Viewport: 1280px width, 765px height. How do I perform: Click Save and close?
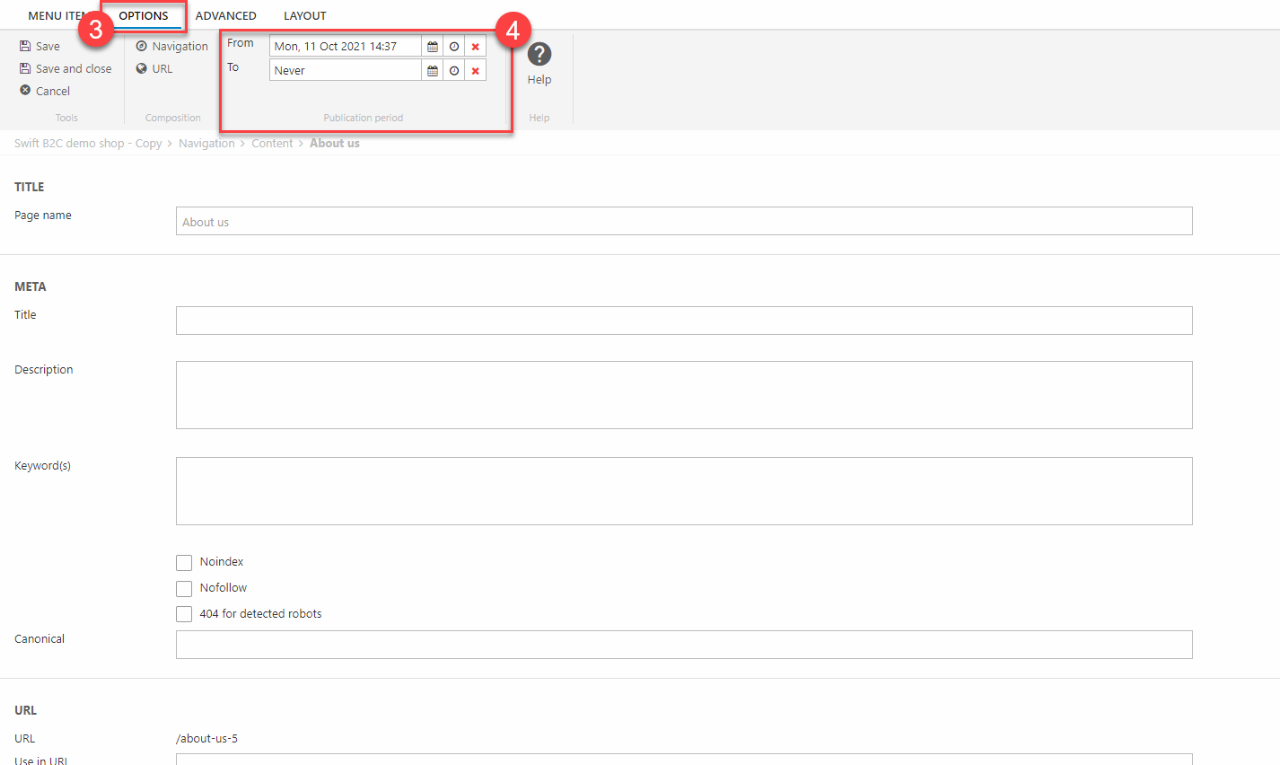click(66, 69)
